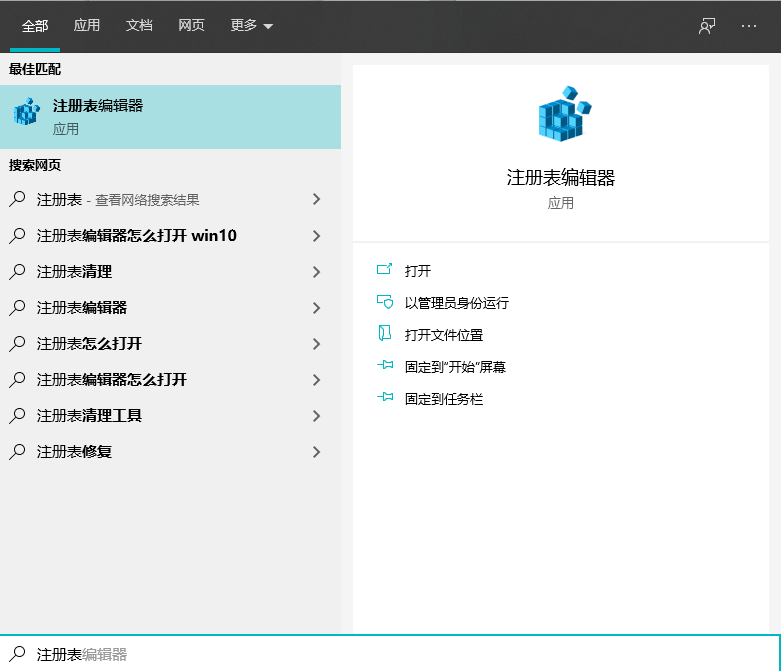Click the search icon beside 注册表 - 查看网络搜索结果

tap(17, 199)
